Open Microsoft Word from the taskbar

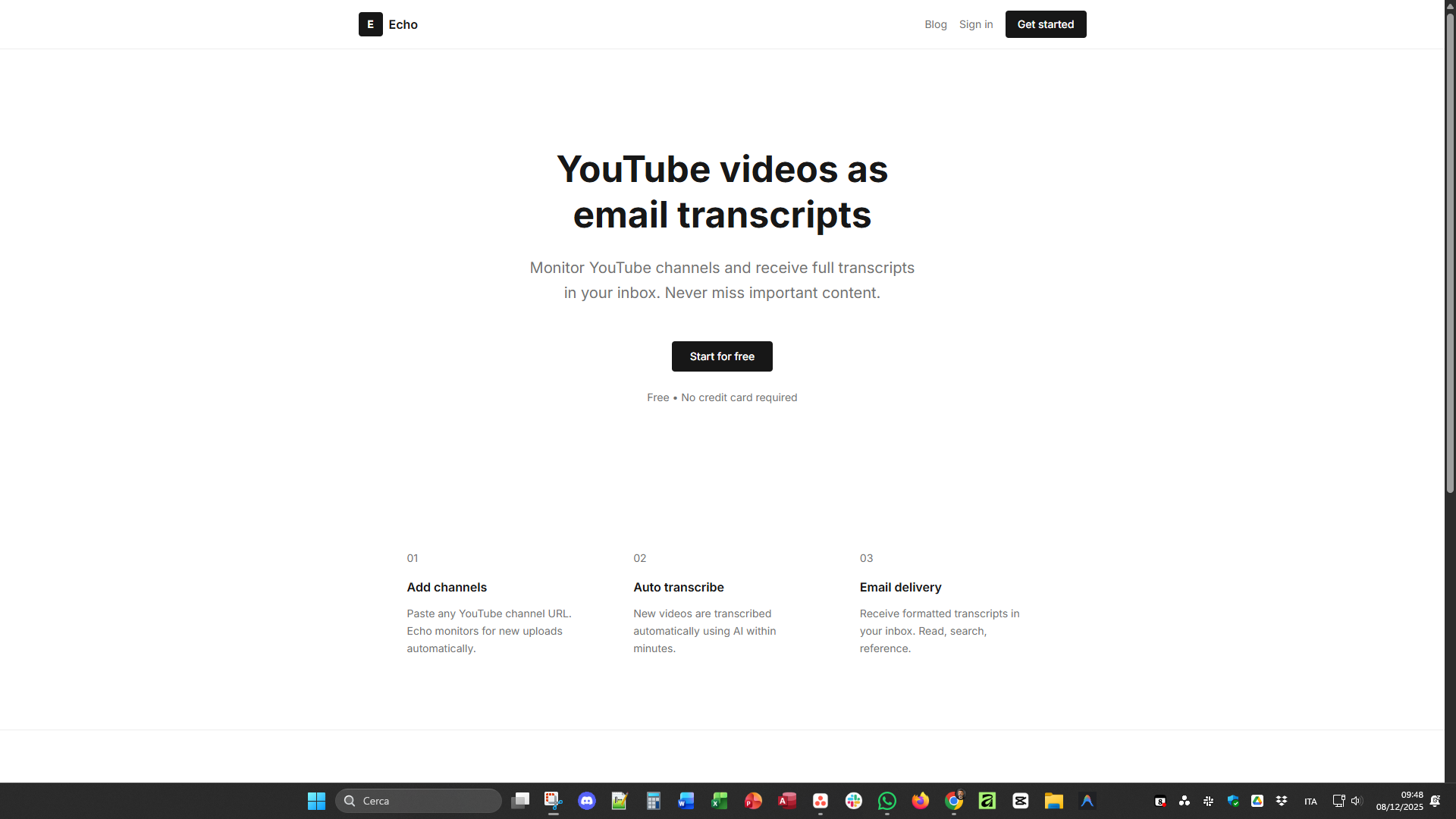pyautogui.click(x=686, y=801)
